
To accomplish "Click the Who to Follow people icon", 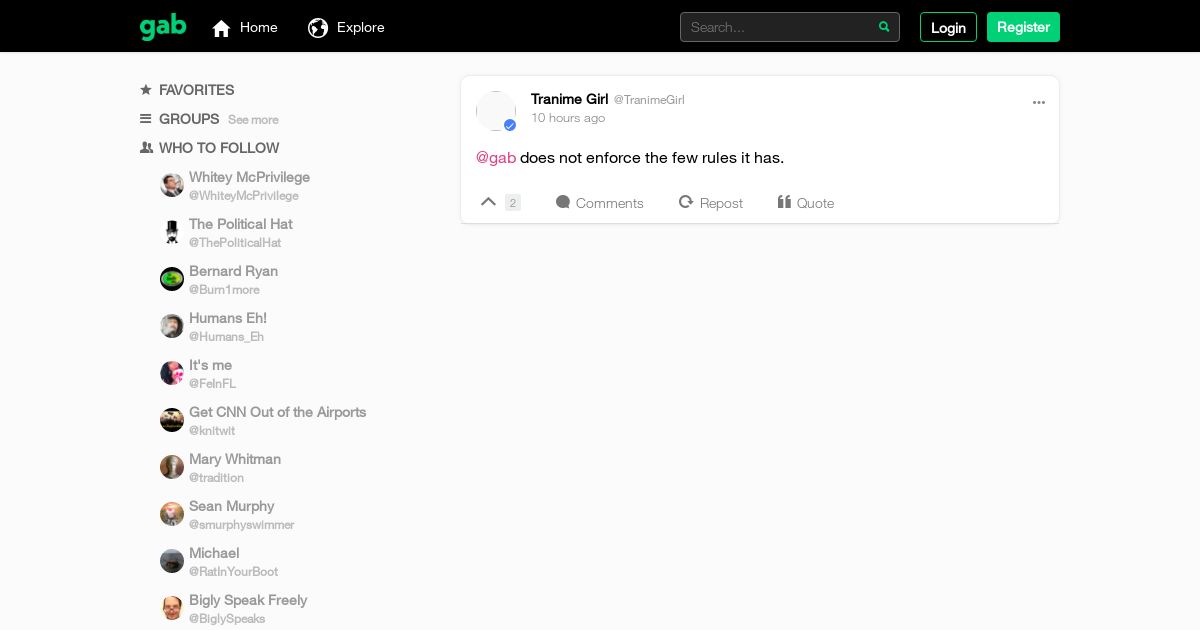I will pyautogui.click(x=146, y=147).
